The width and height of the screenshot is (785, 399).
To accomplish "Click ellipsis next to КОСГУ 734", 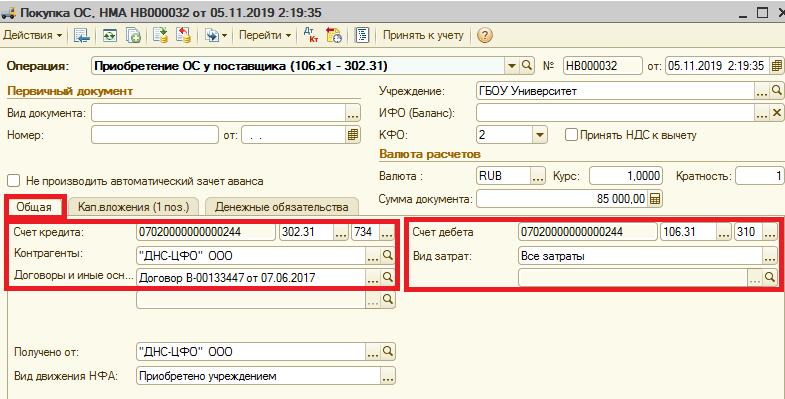I will [387, 232].
